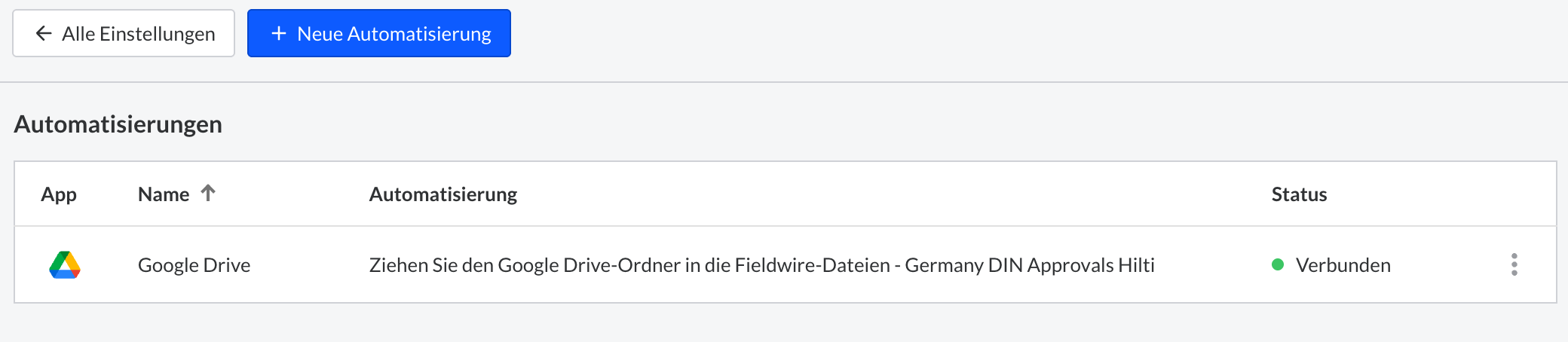1568x342 pixels.
Task: Click the Germany DIN Approvals Hilti text
Action: pyautogui.click(x=1030, y=265)
